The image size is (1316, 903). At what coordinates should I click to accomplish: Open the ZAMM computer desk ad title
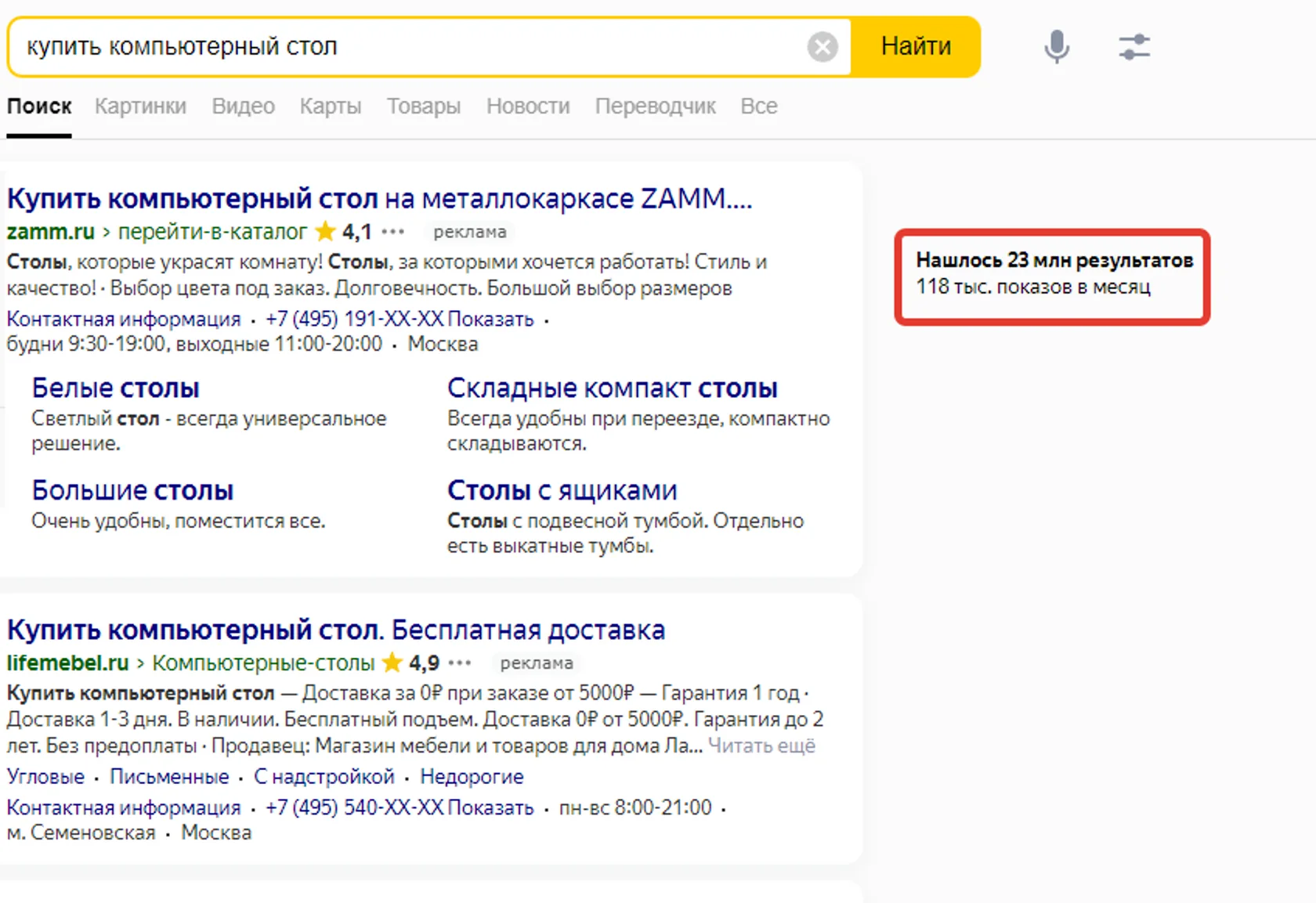coord(379,199)
